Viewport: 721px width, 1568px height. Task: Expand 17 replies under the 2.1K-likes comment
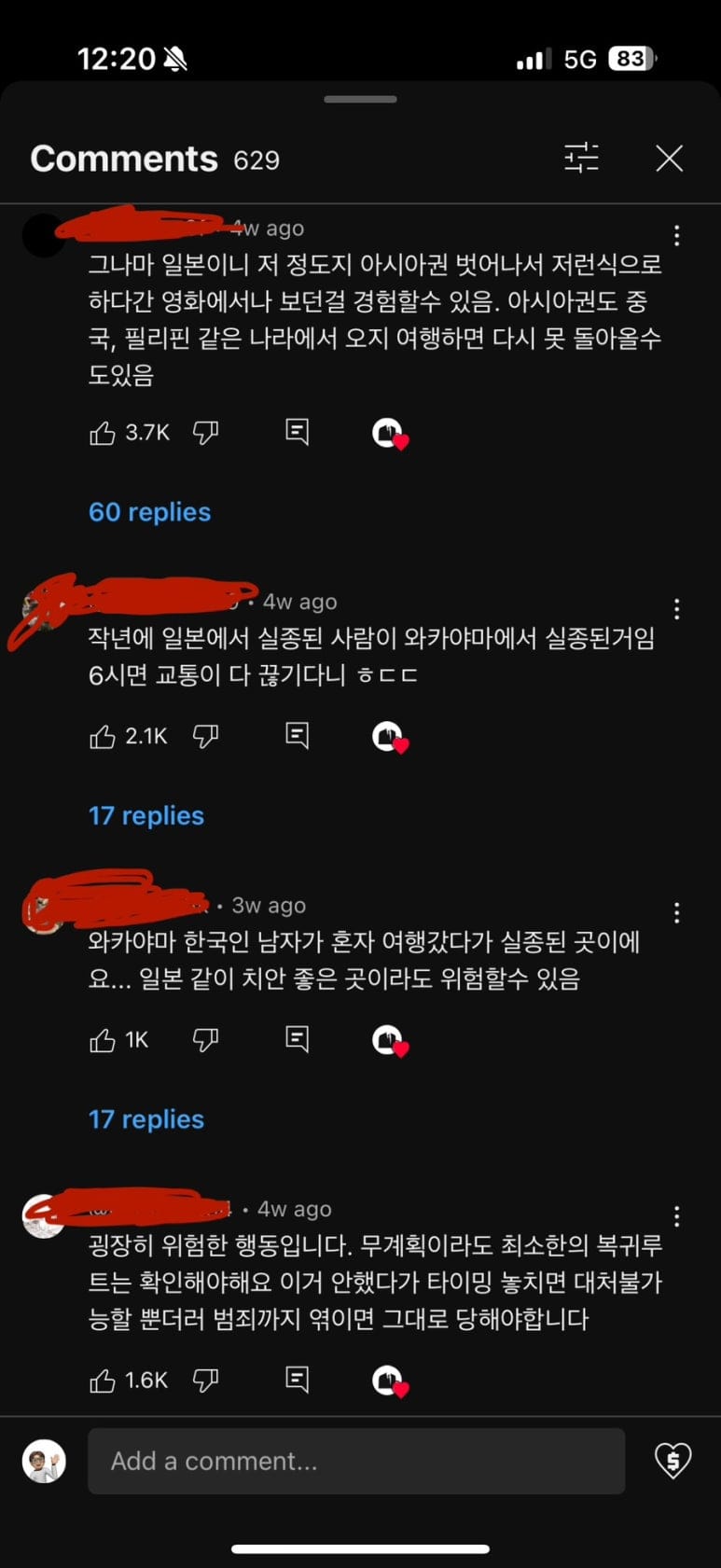tap(146, 816)
